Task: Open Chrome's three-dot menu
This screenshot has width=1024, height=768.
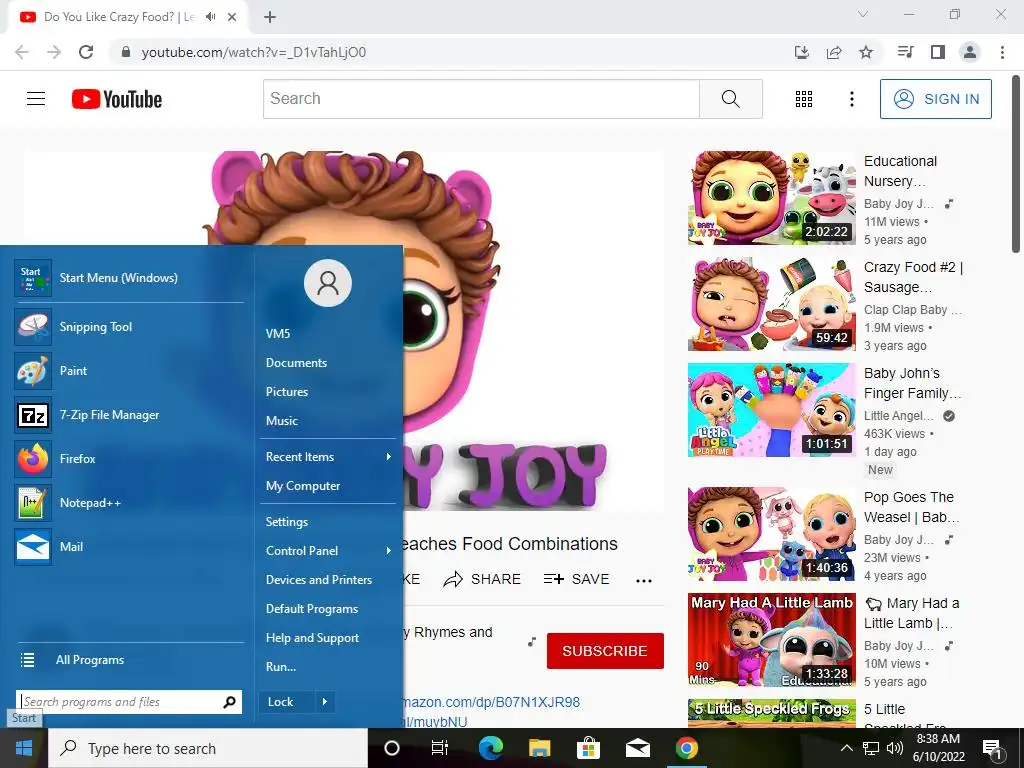Action: pos(1002,52)
